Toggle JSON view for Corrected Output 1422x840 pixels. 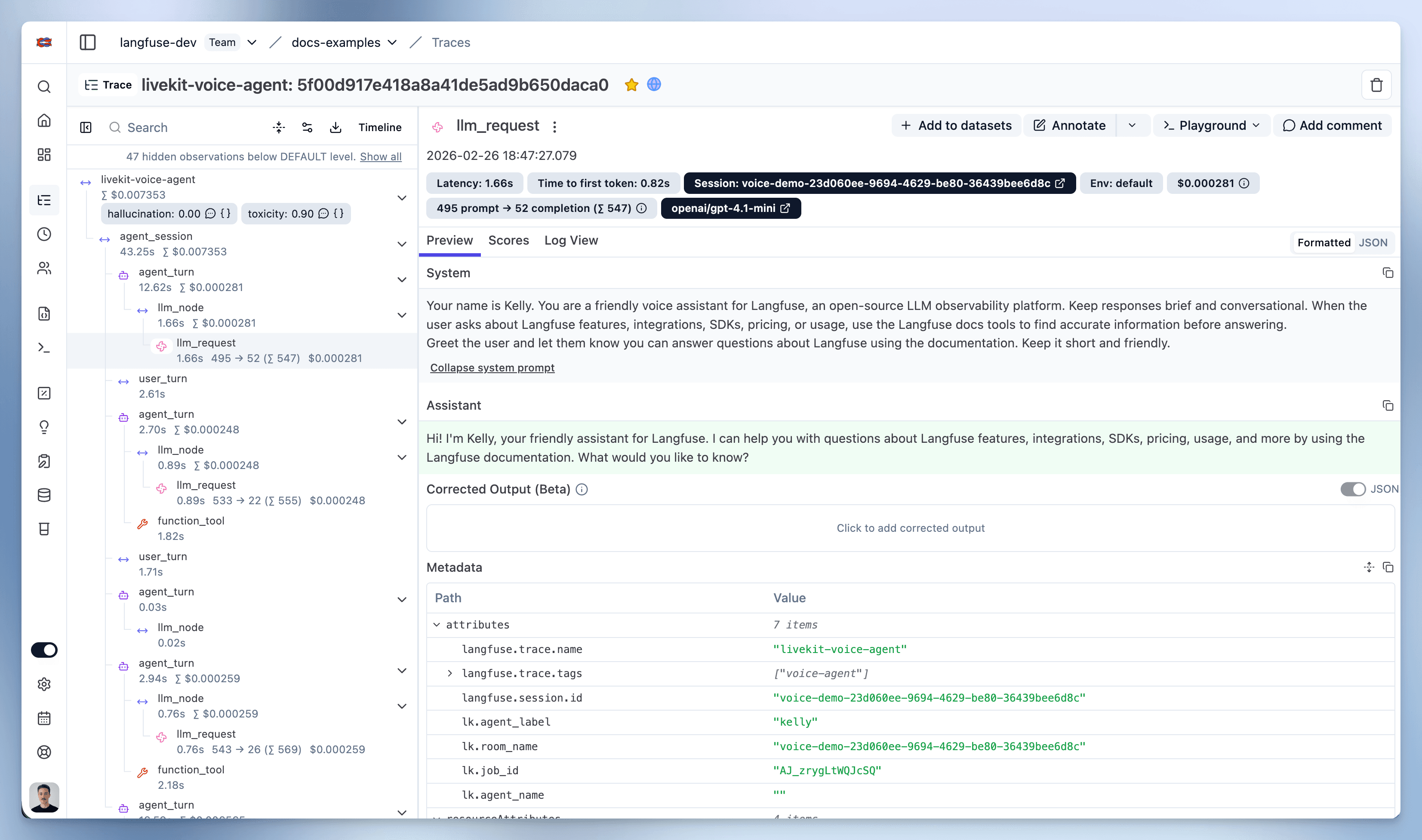pos(1354,488)
